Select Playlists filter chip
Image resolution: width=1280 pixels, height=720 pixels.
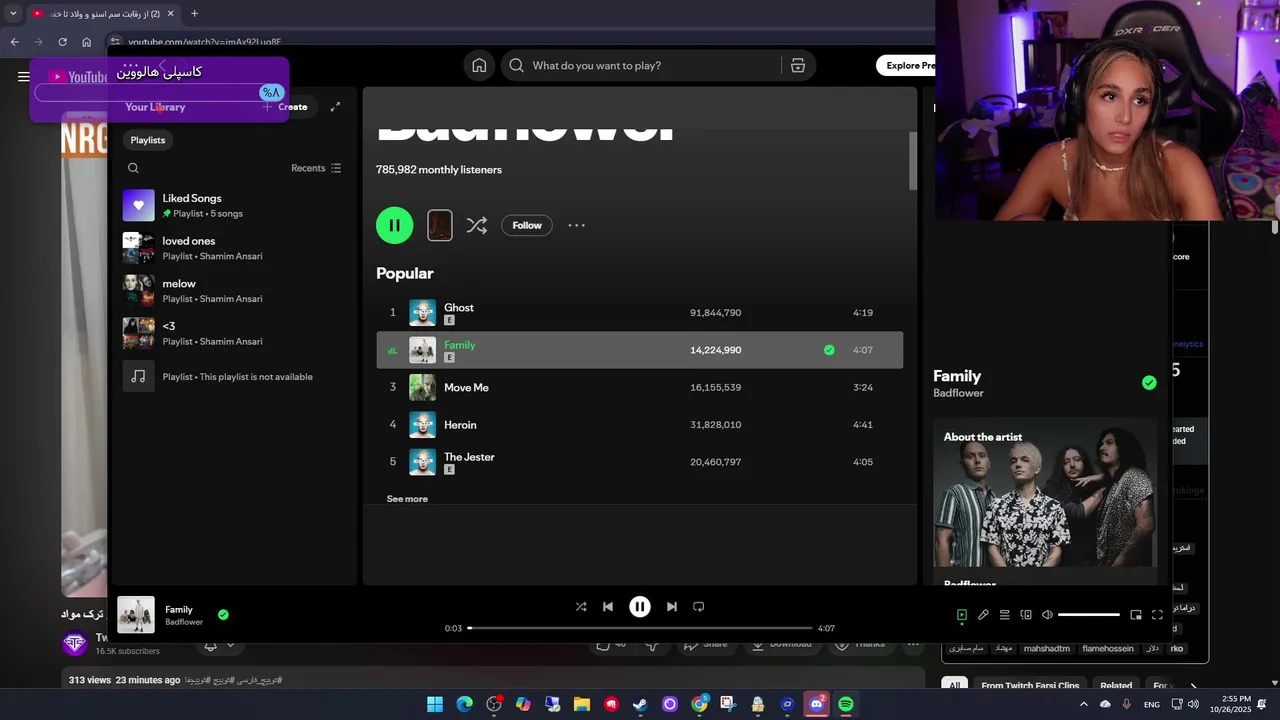pos(148,140)
